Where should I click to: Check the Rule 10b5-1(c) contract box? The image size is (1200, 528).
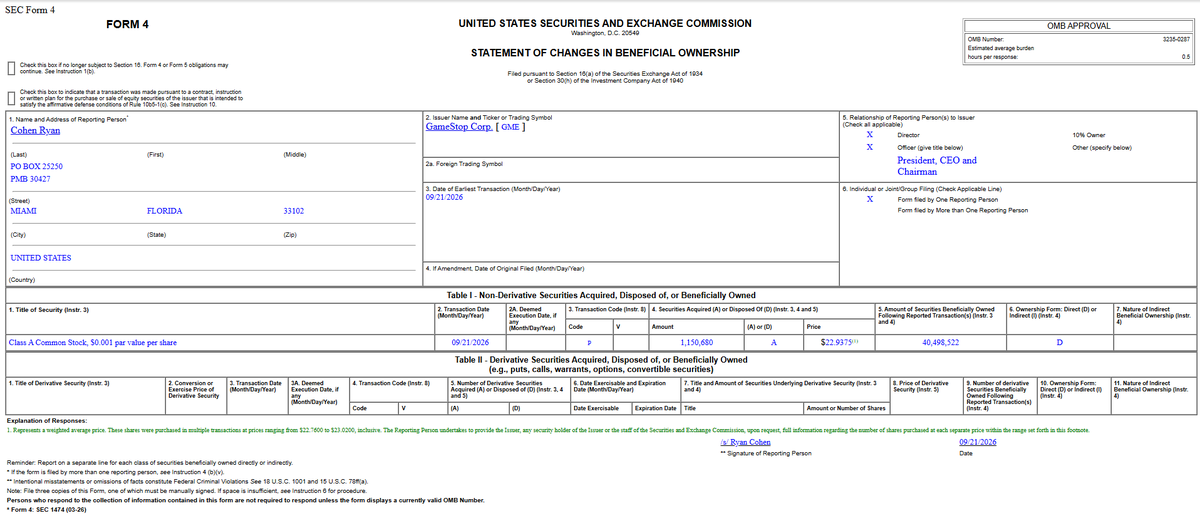[11, 98]
